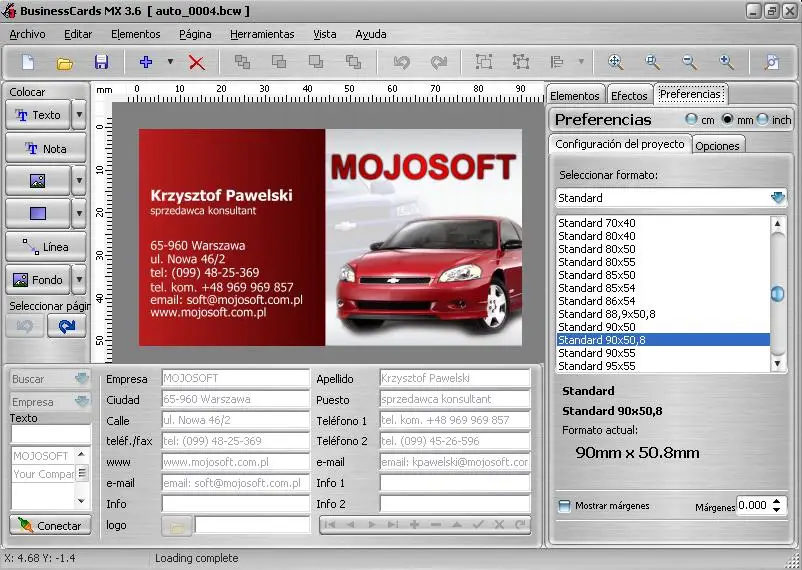The width and height of the screenshot is (802, 570).
Task: Click the Conectar button
Action: tap(51, 525)
